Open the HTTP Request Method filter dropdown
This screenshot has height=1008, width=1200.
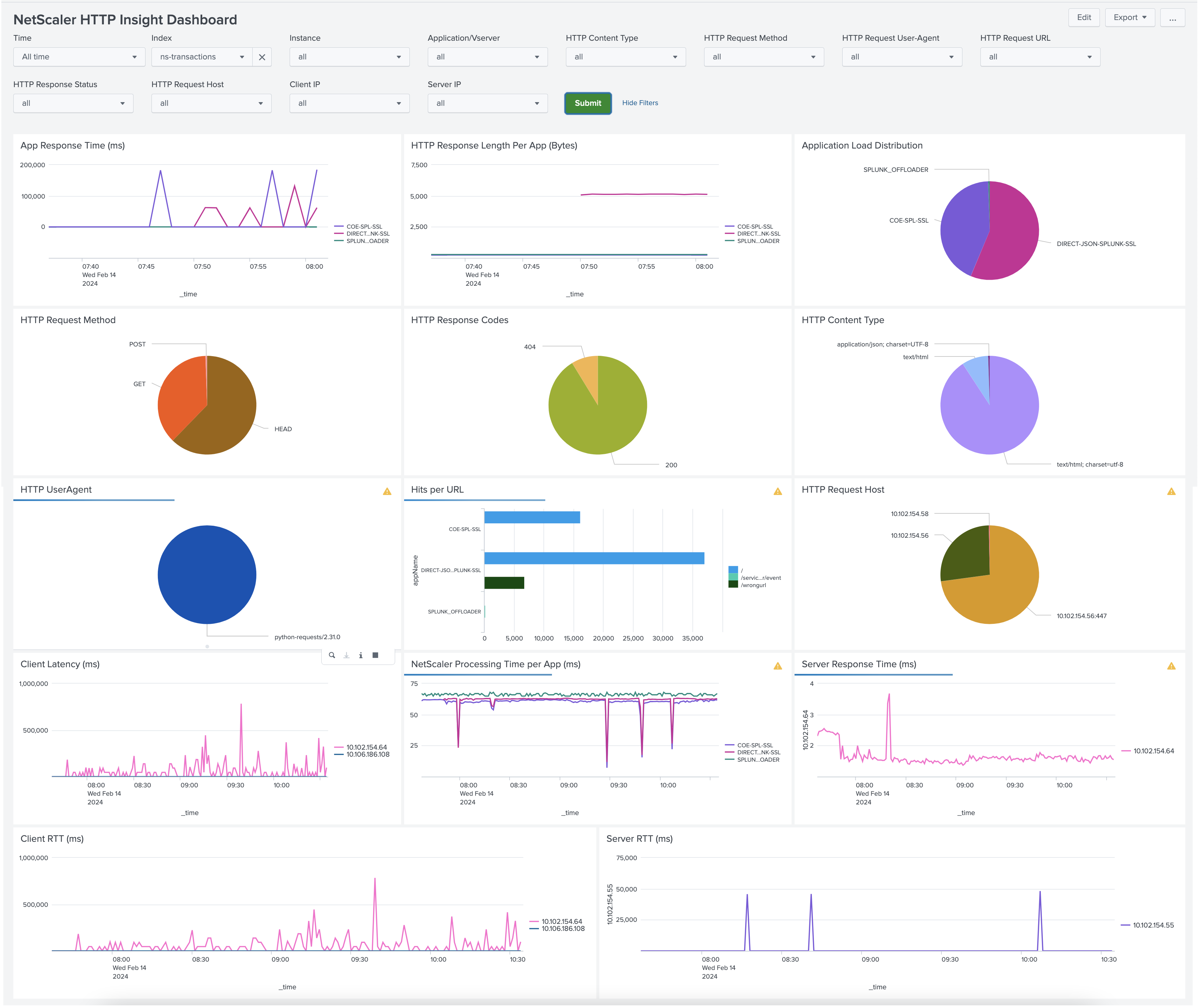tap(764, 57)
